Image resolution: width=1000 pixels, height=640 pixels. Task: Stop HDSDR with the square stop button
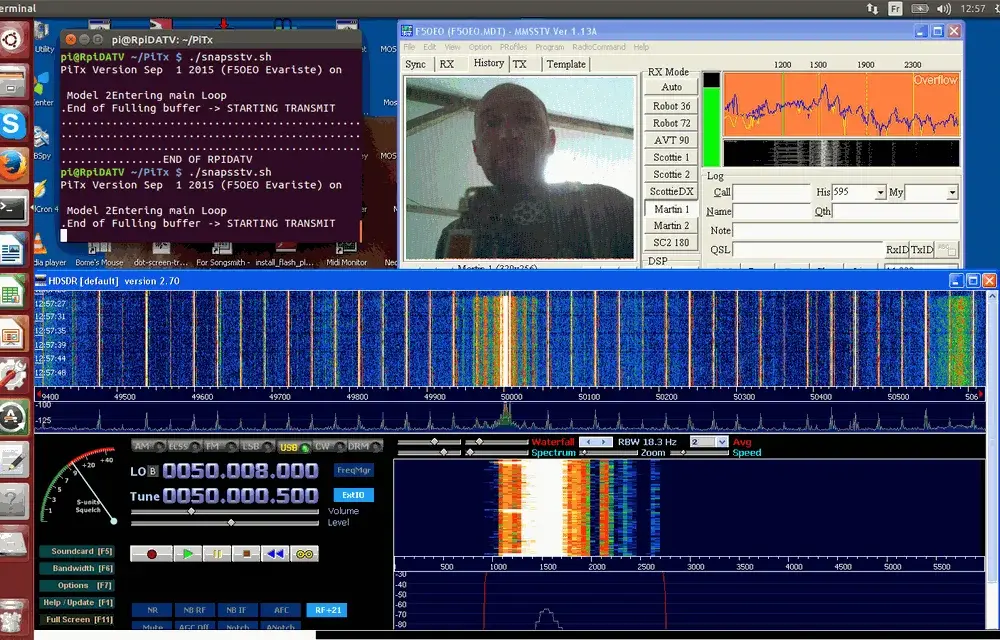[246, 553]
